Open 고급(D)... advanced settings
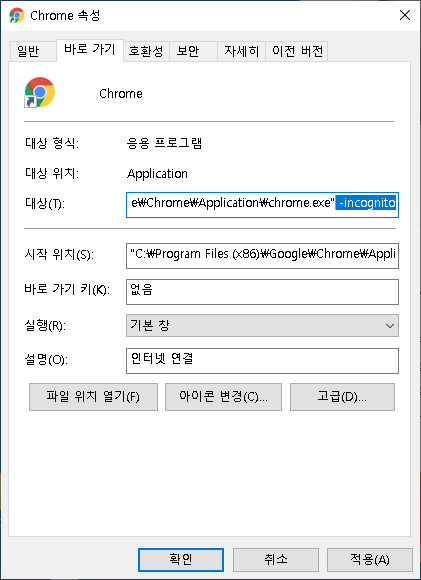Viewport: 421px width, 580px height. (342, 397)
